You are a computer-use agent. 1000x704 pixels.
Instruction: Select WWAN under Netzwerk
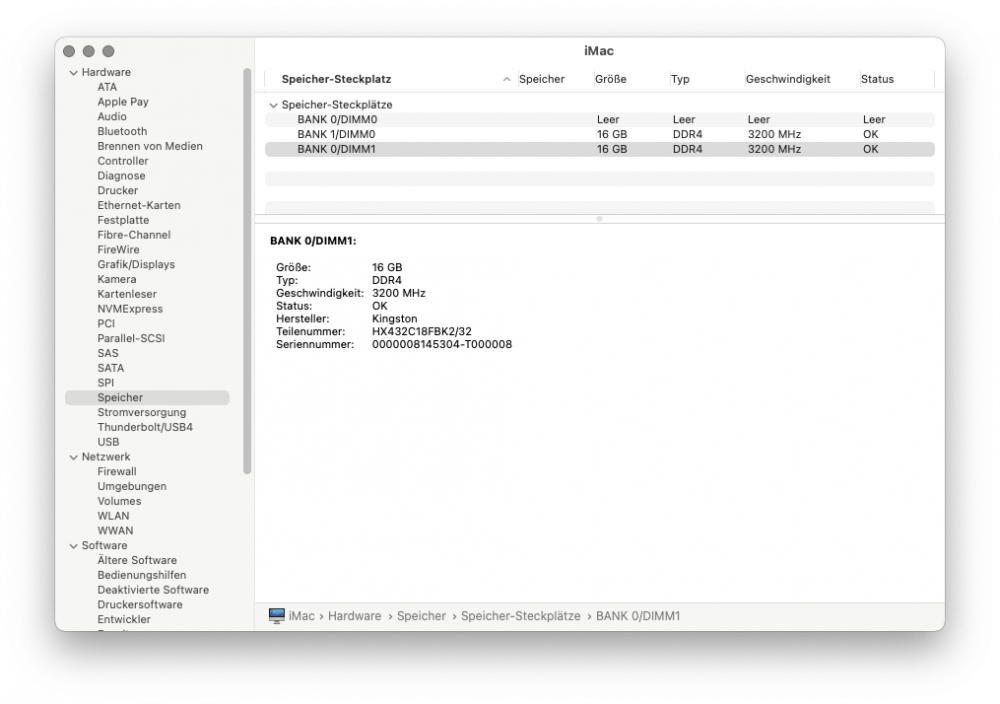point(115,531)
